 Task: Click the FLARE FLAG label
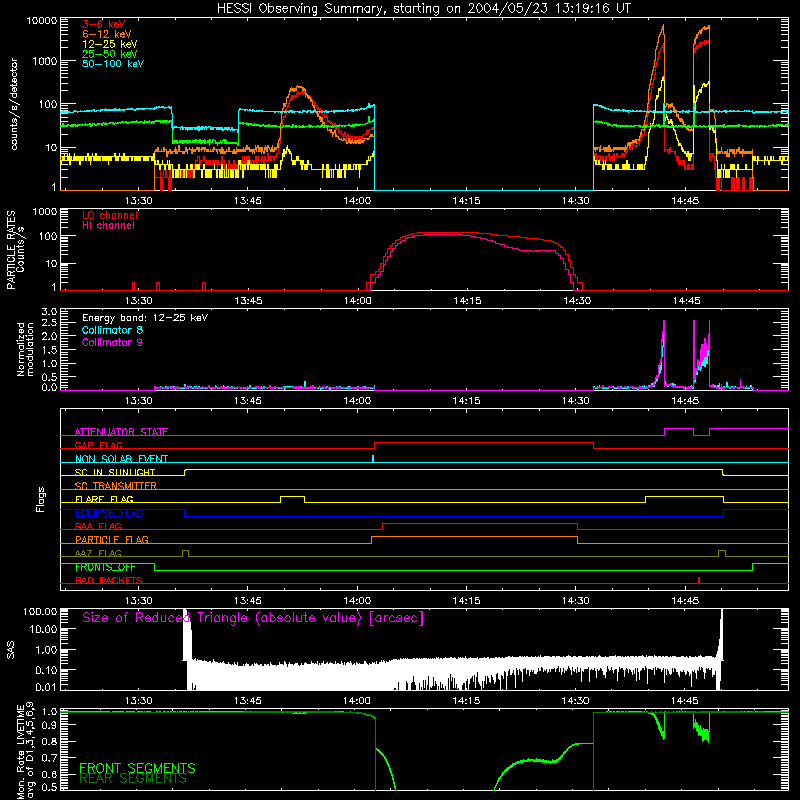tap(104, 499)
